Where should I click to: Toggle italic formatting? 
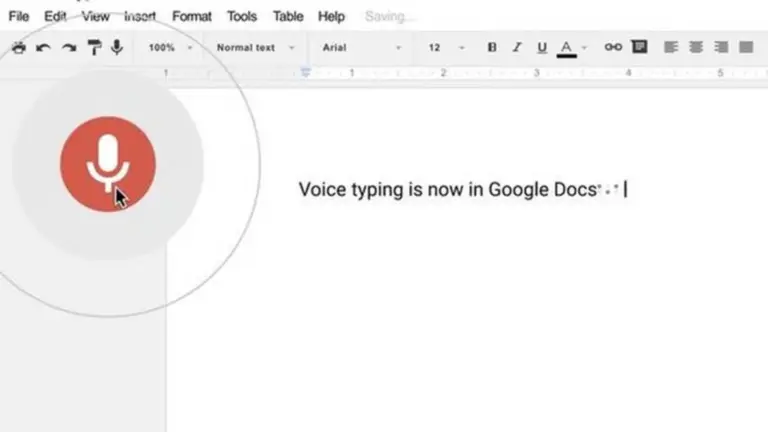pos(517,47)
